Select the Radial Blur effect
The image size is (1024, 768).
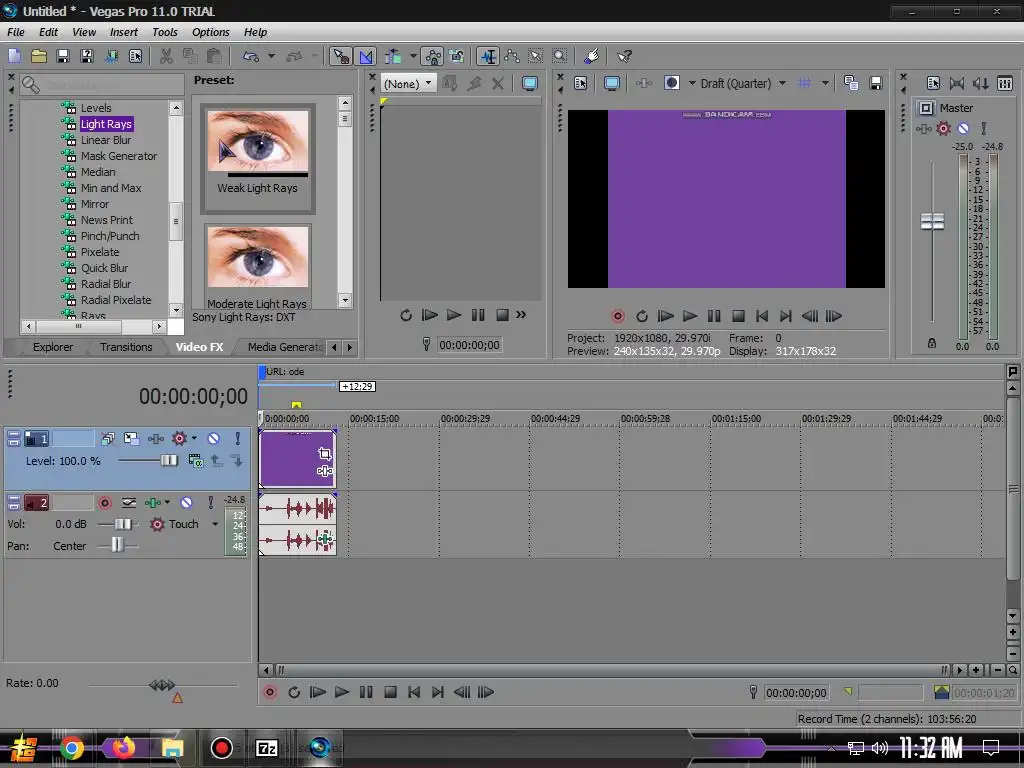click(105, 284)
